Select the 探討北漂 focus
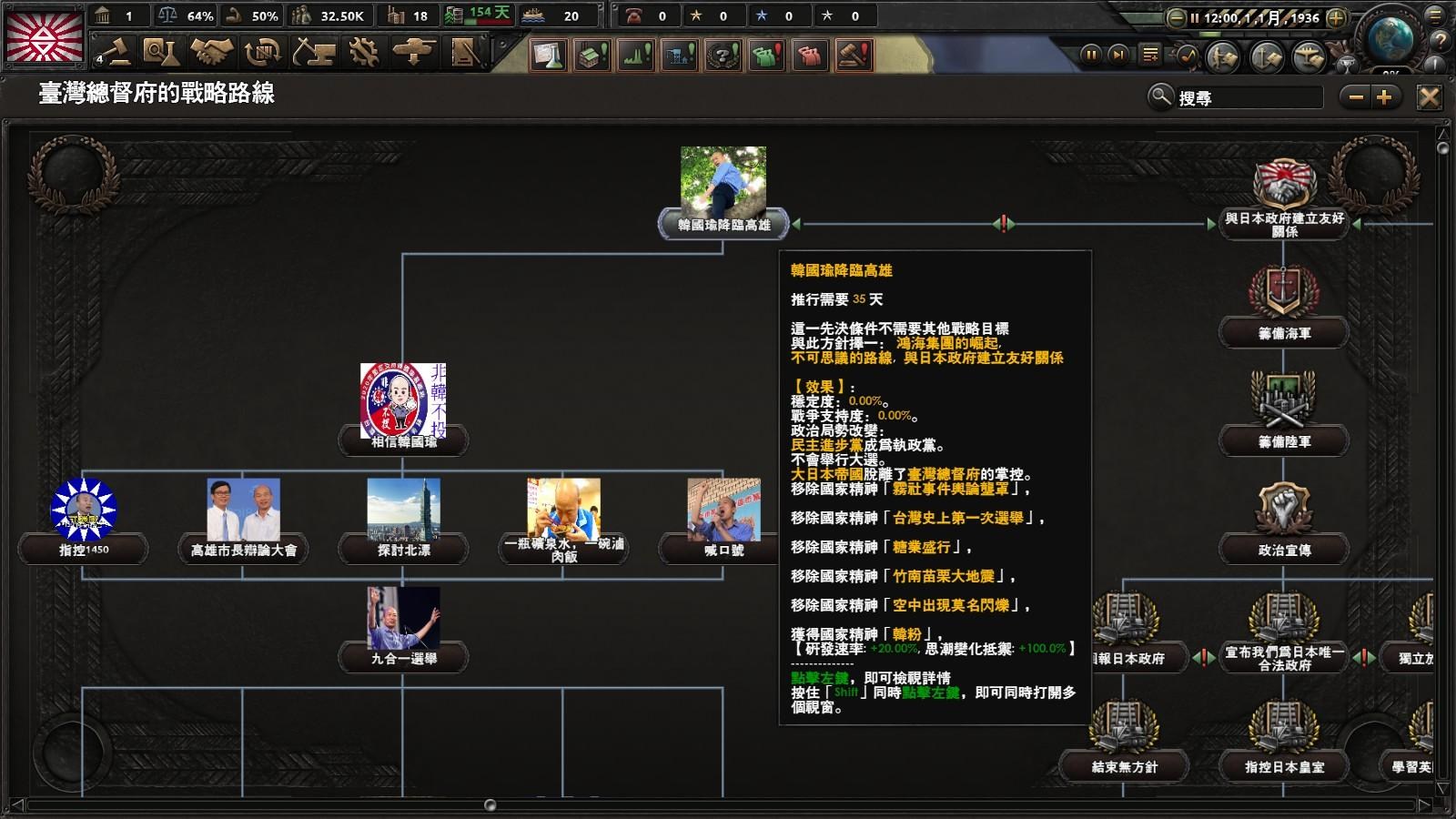Screen dimensions: 1456x819 pyautogui.click(x=403, y=521)
